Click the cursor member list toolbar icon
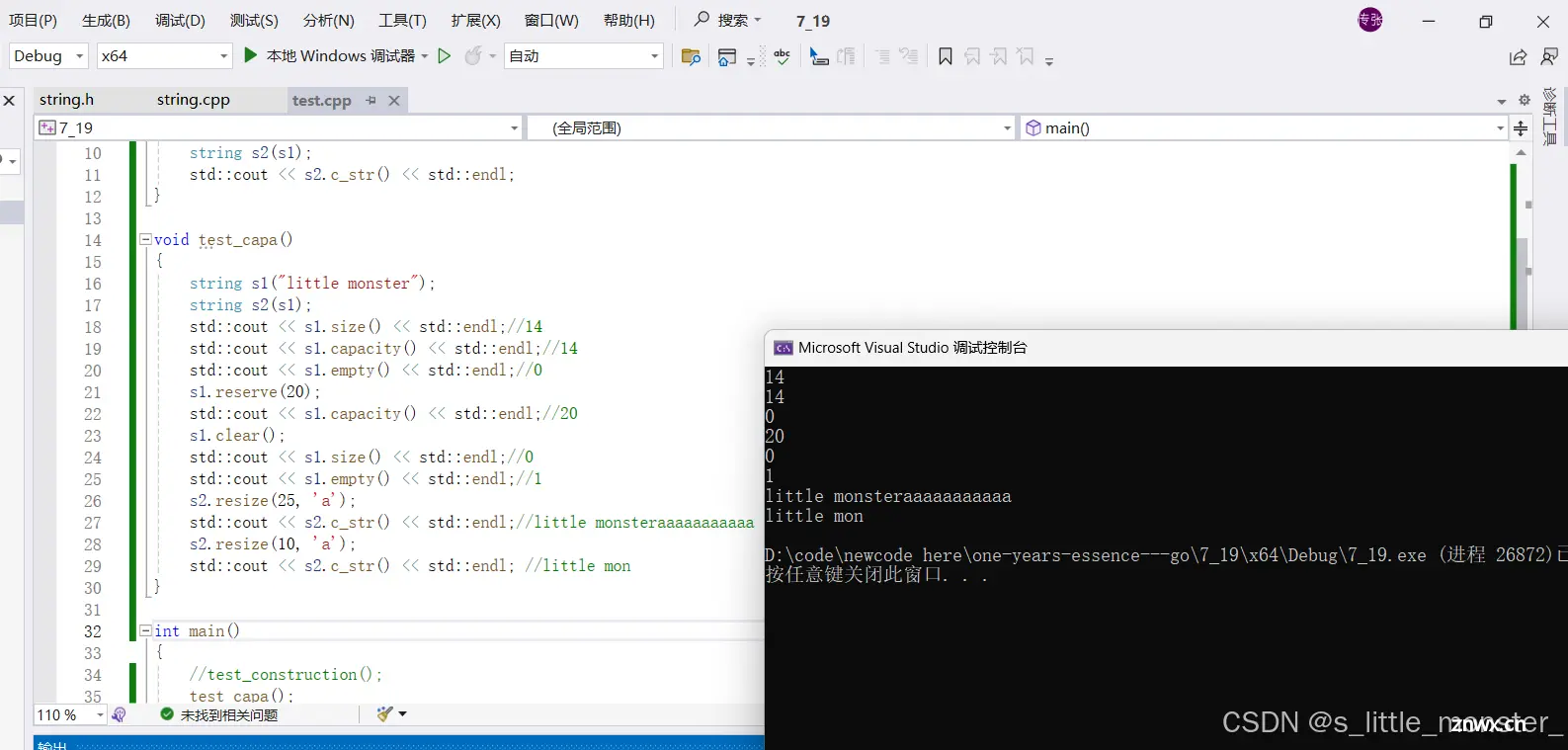Screen dimensions: 1568x750 click(x=819, y=56)
